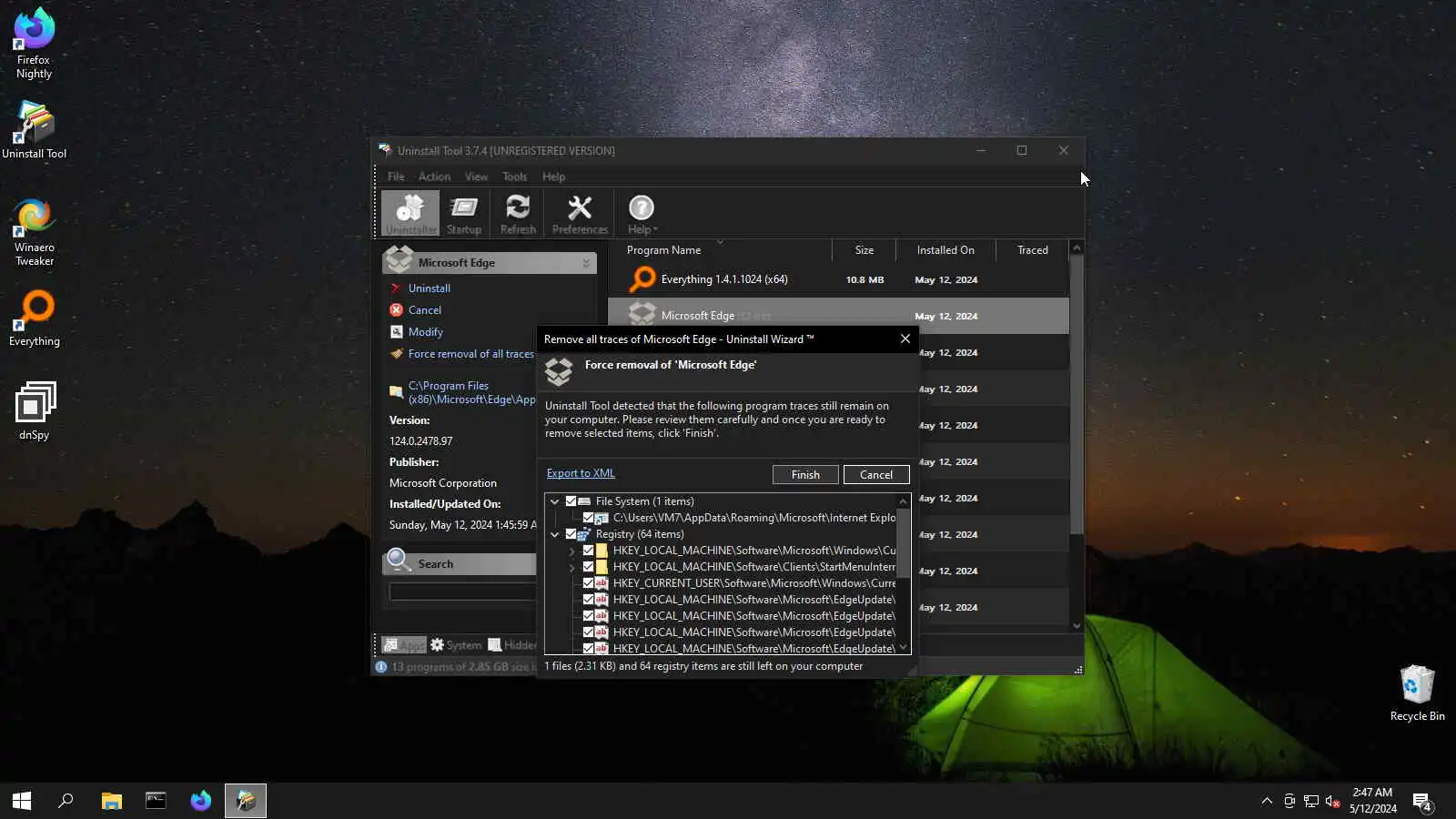Sort by the Installed On column header
This screenshot has height=819, width=1456.
tap(945, 250)
